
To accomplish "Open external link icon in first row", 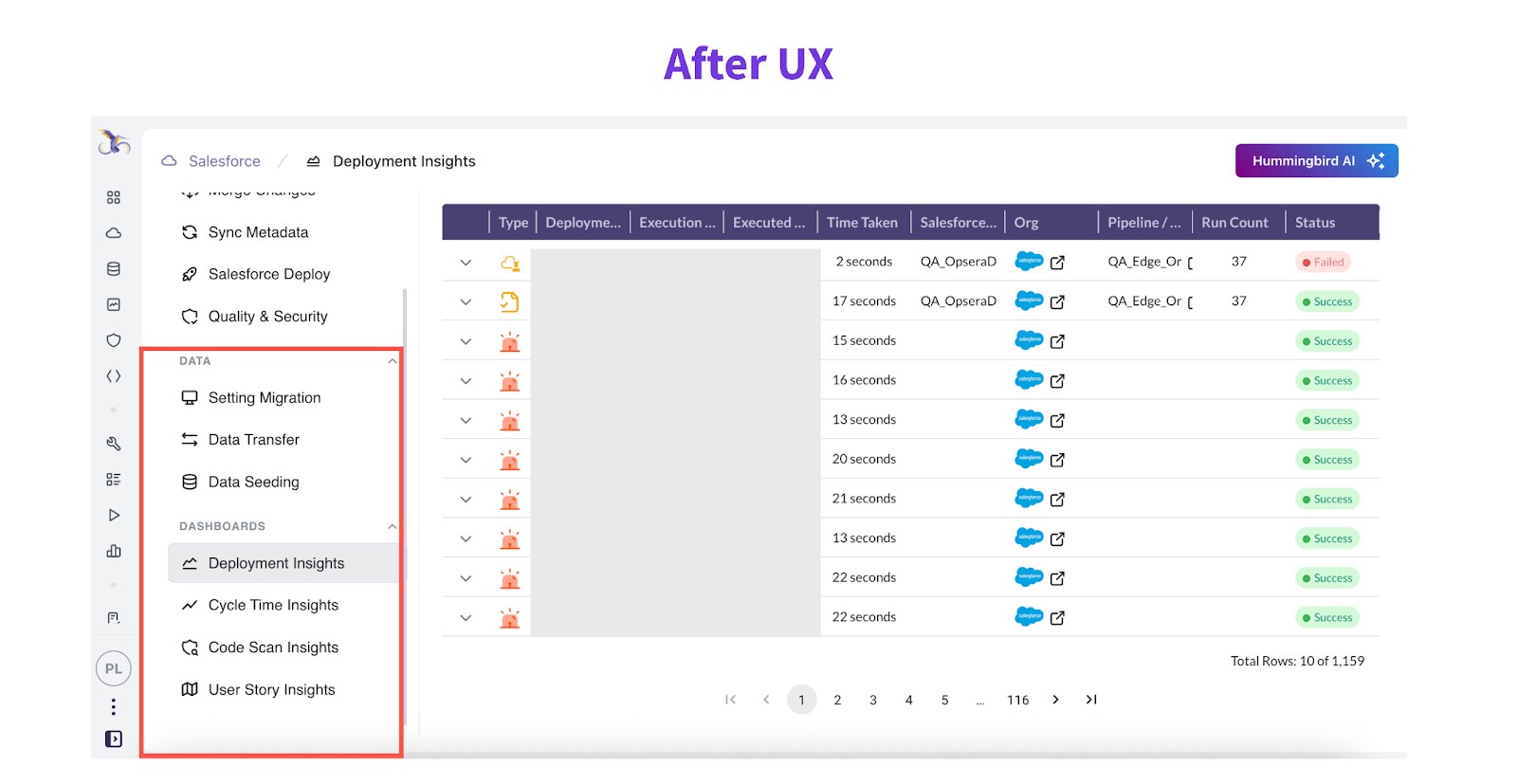I will click(1057, 263).
